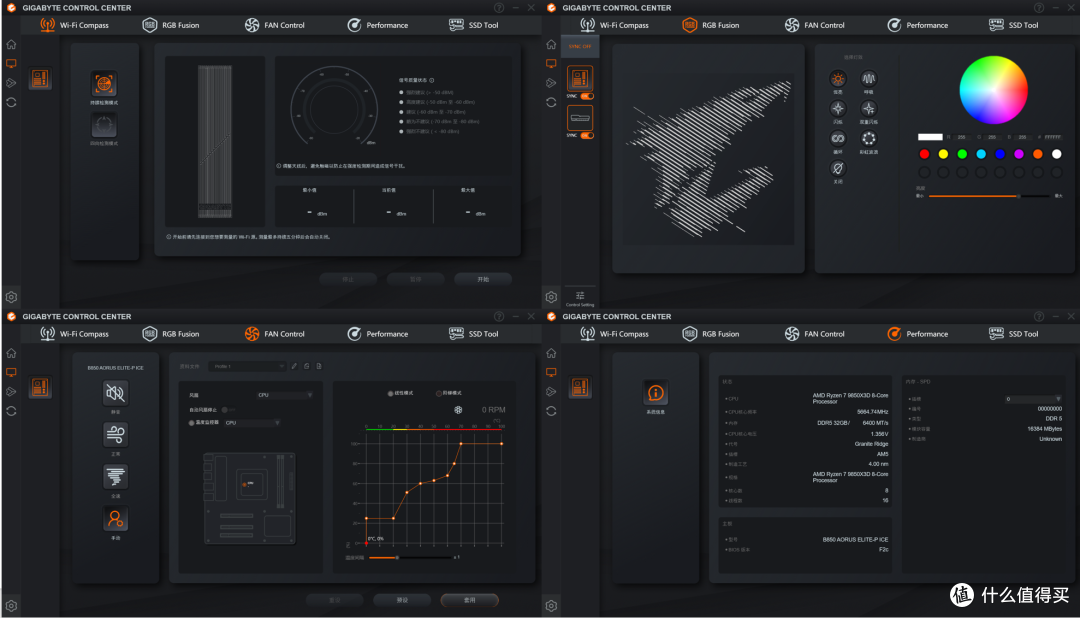Screen dimensions: 1080x618
Task: Click the greyed pause button in Wi-Fi Compass window
Action: pyautogui.click(x=415, y=279)
